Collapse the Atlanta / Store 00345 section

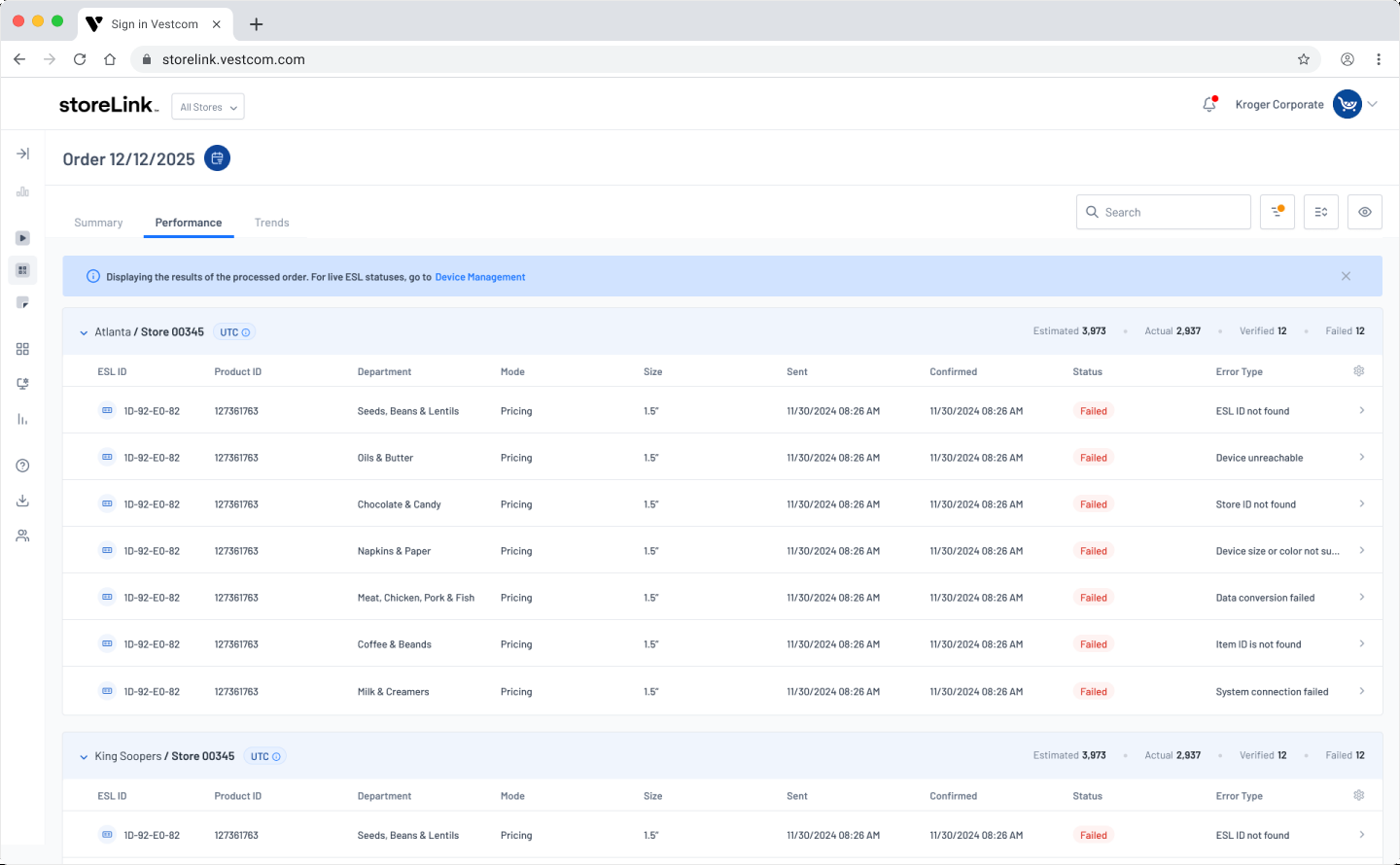click(84, 332)
